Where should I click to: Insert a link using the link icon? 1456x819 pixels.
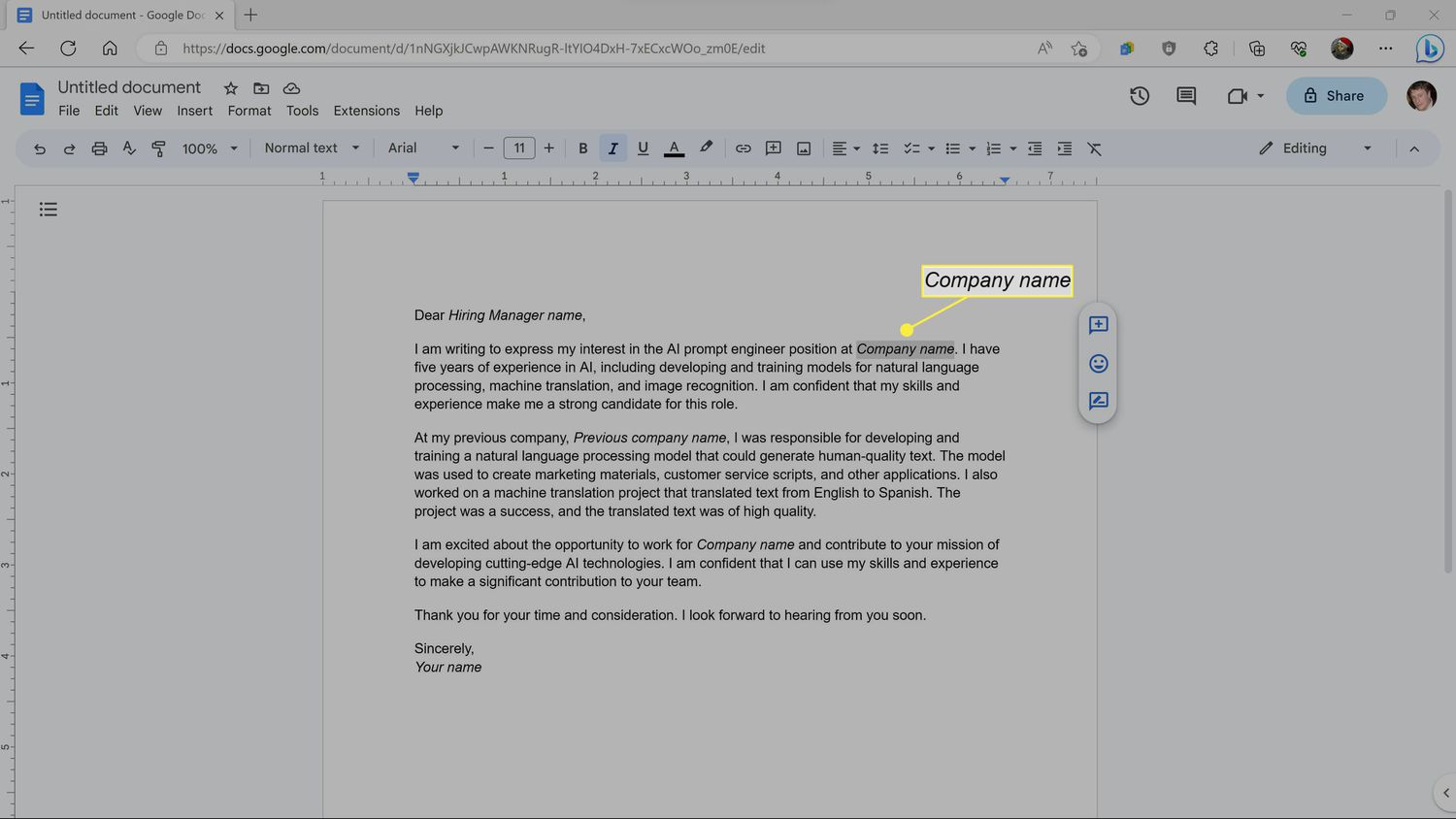coord(743,148)
